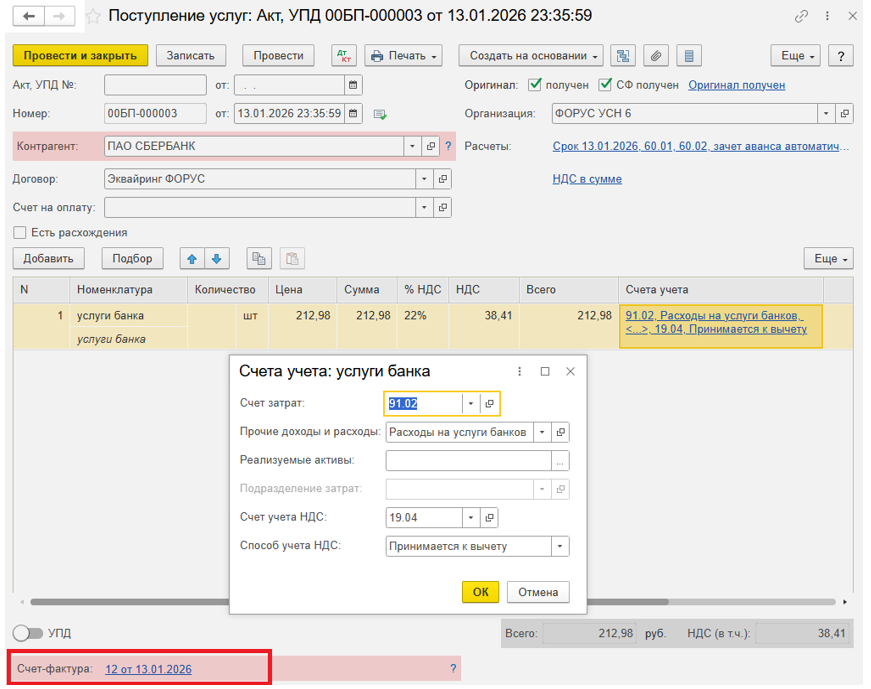
Task: Move row up with the blue arrow
Action: (x=192, y=259)
